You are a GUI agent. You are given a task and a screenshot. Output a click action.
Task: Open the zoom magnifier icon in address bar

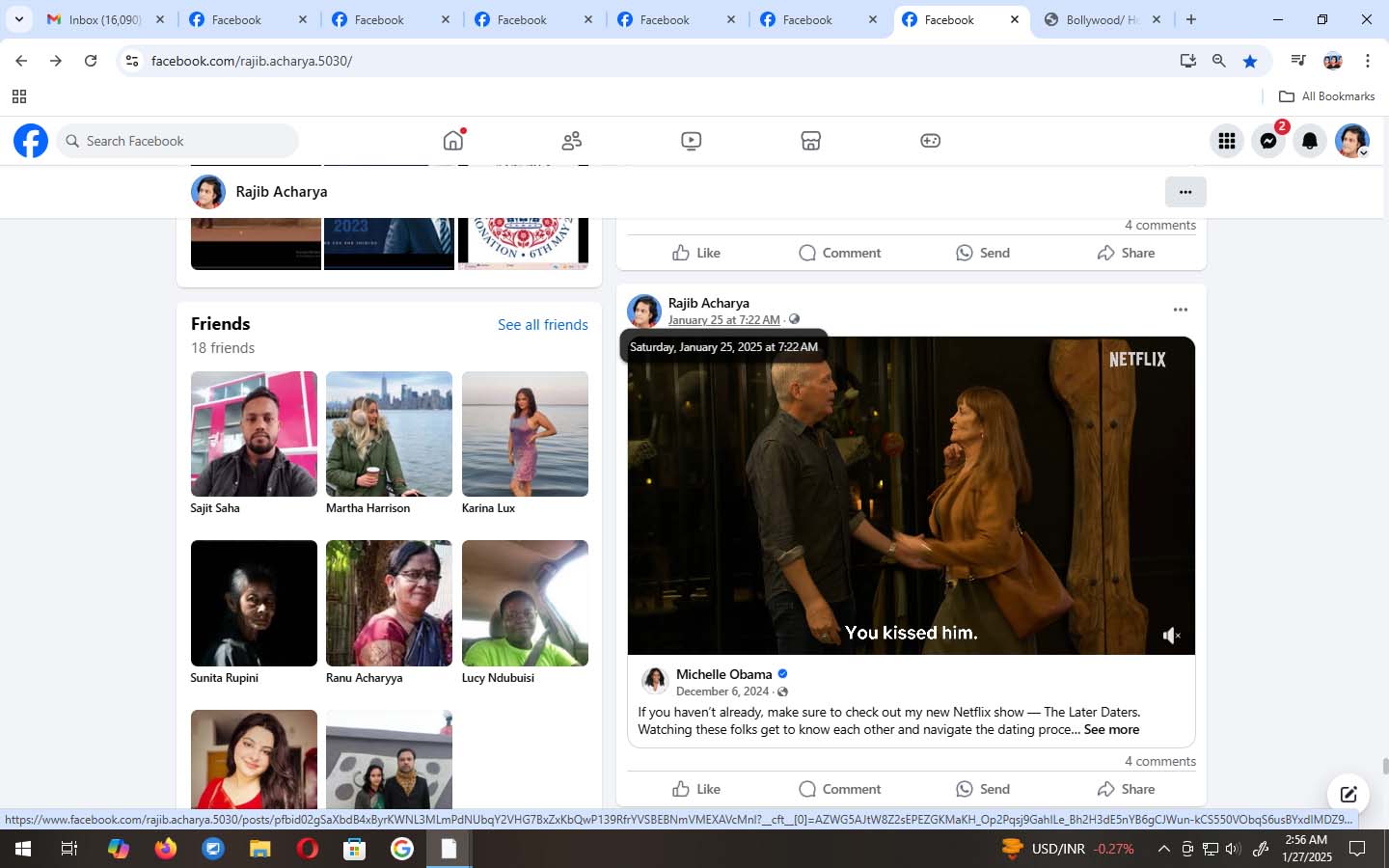coord(1219,61)
